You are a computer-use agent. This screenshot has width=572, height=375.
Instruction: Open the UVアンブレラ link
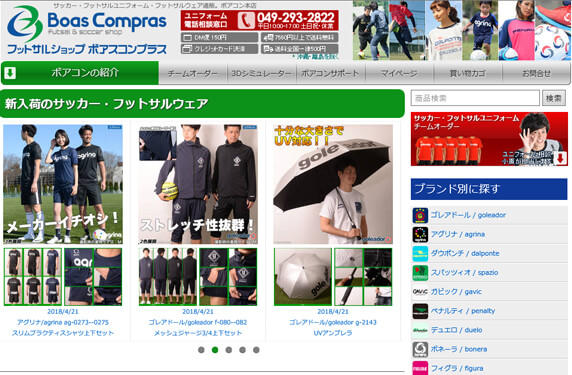click(x=333, y=333)
